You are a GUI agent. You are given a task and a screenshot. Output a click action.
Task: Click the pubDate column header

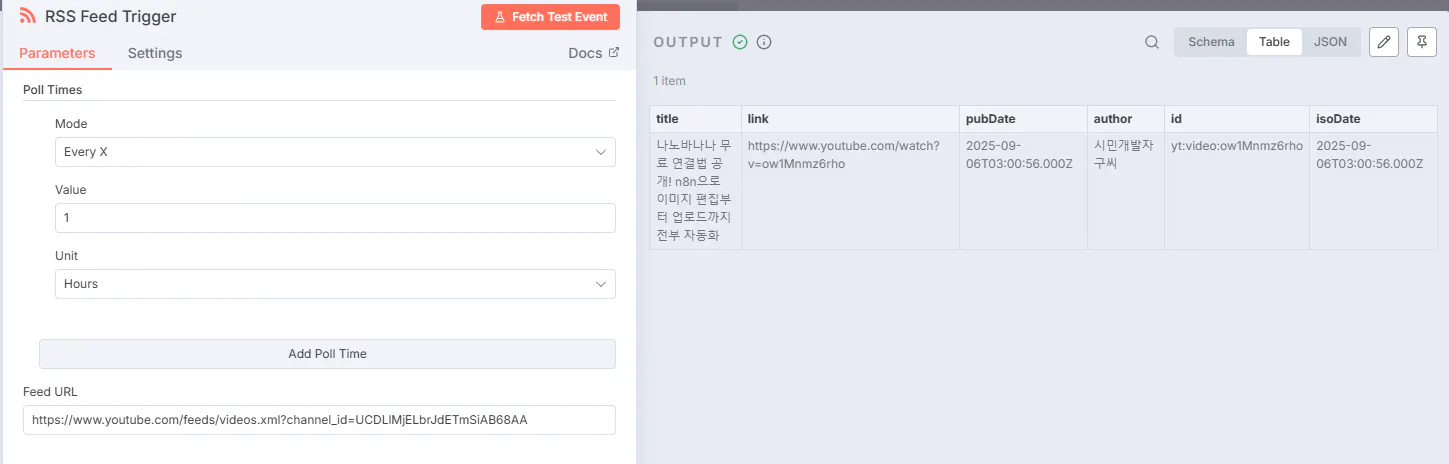(1023, 119)
